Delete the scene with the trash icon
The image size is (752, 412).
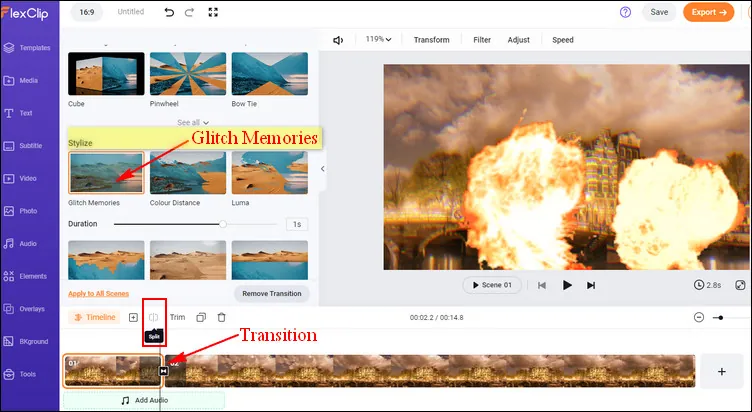click(222, 318)
